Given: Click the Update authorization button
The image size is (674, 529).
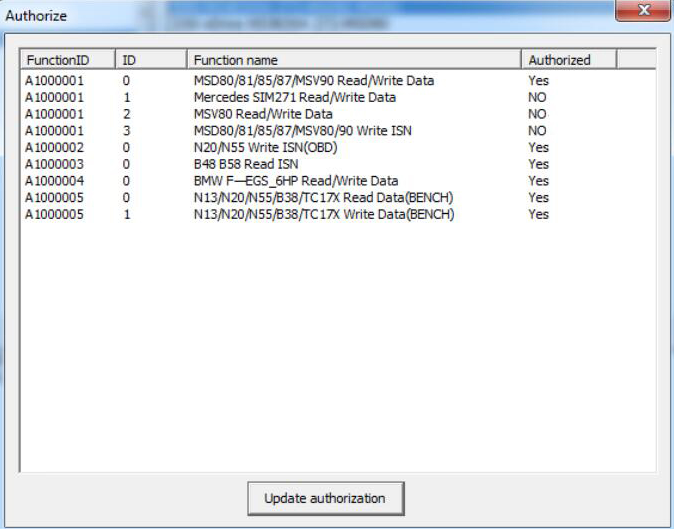Looking at the screenshot, I should [326, 498].
